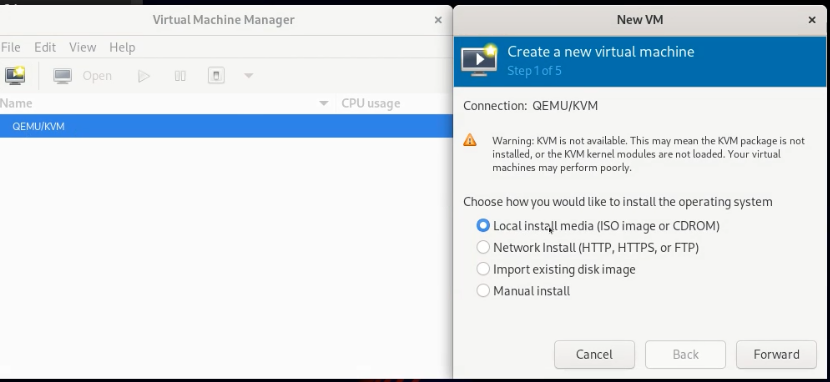Click the Create a new virtual machine header icon
Screen dimensions: 830x382
(x=479, y=61)
